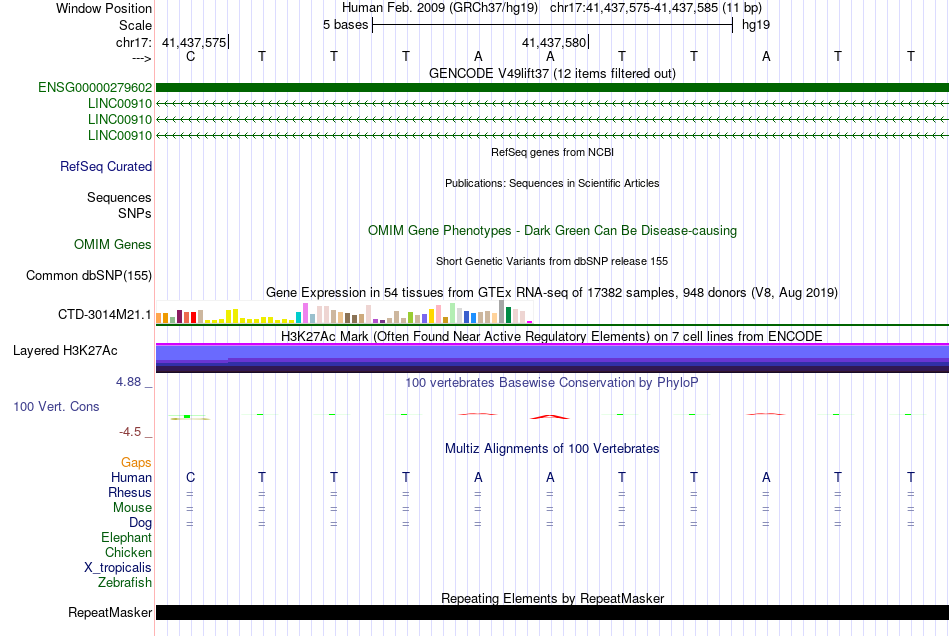The height and width of the screenshot is (636, 950).
Task: Click the Scale label
Action: pos(136,25)
